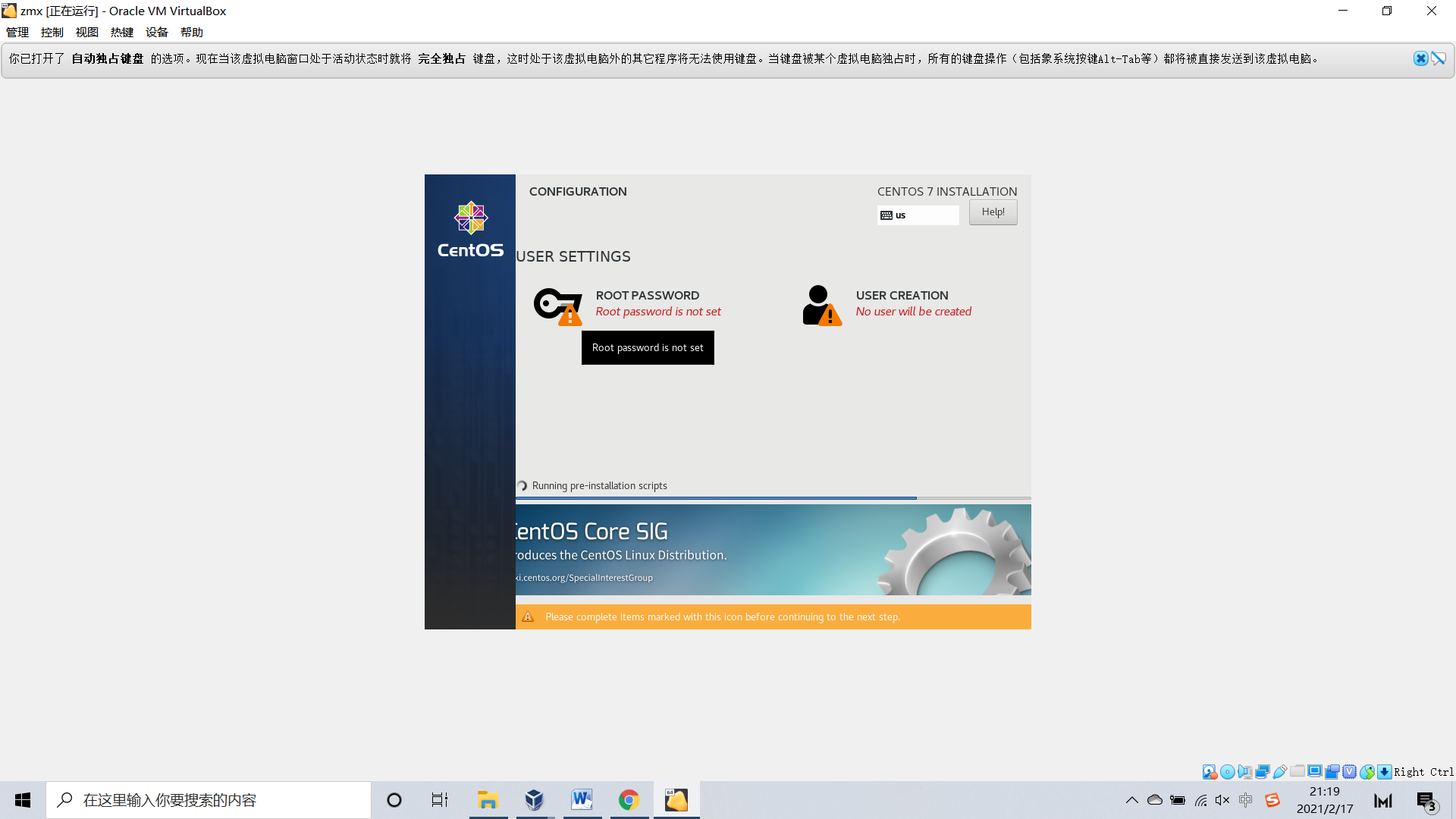Click the don't-show-again icon on notification bar
Viewport: 1456px width, 819px height.
[1439, 58]
